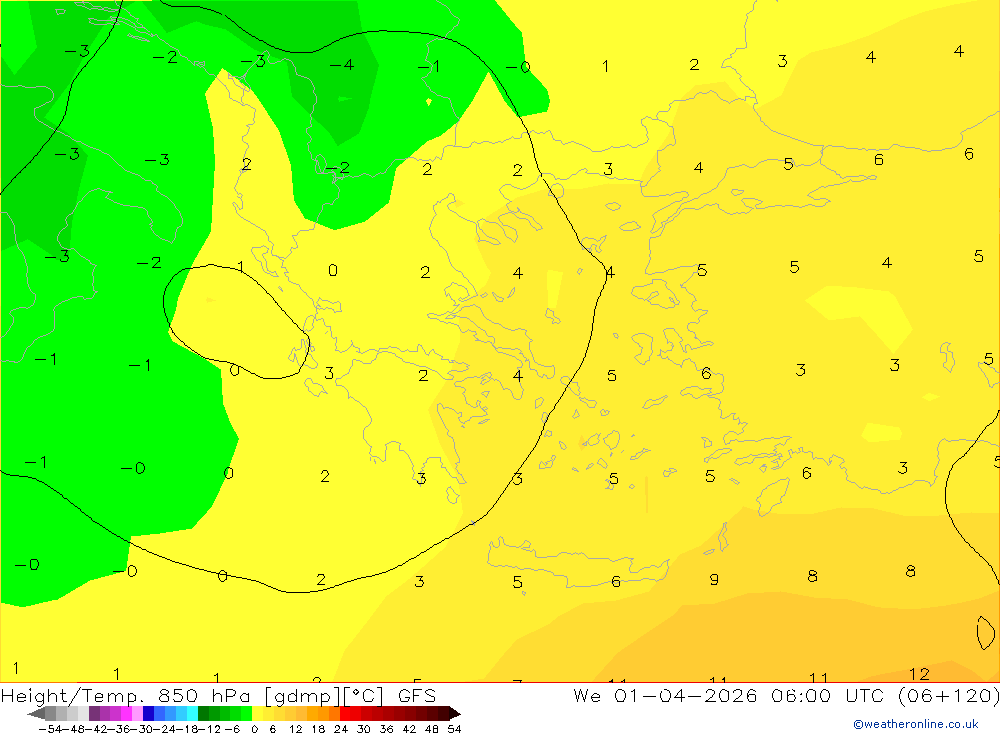
Task: Click the dark purple legend swatch above -42
Action: click(94, 713)
